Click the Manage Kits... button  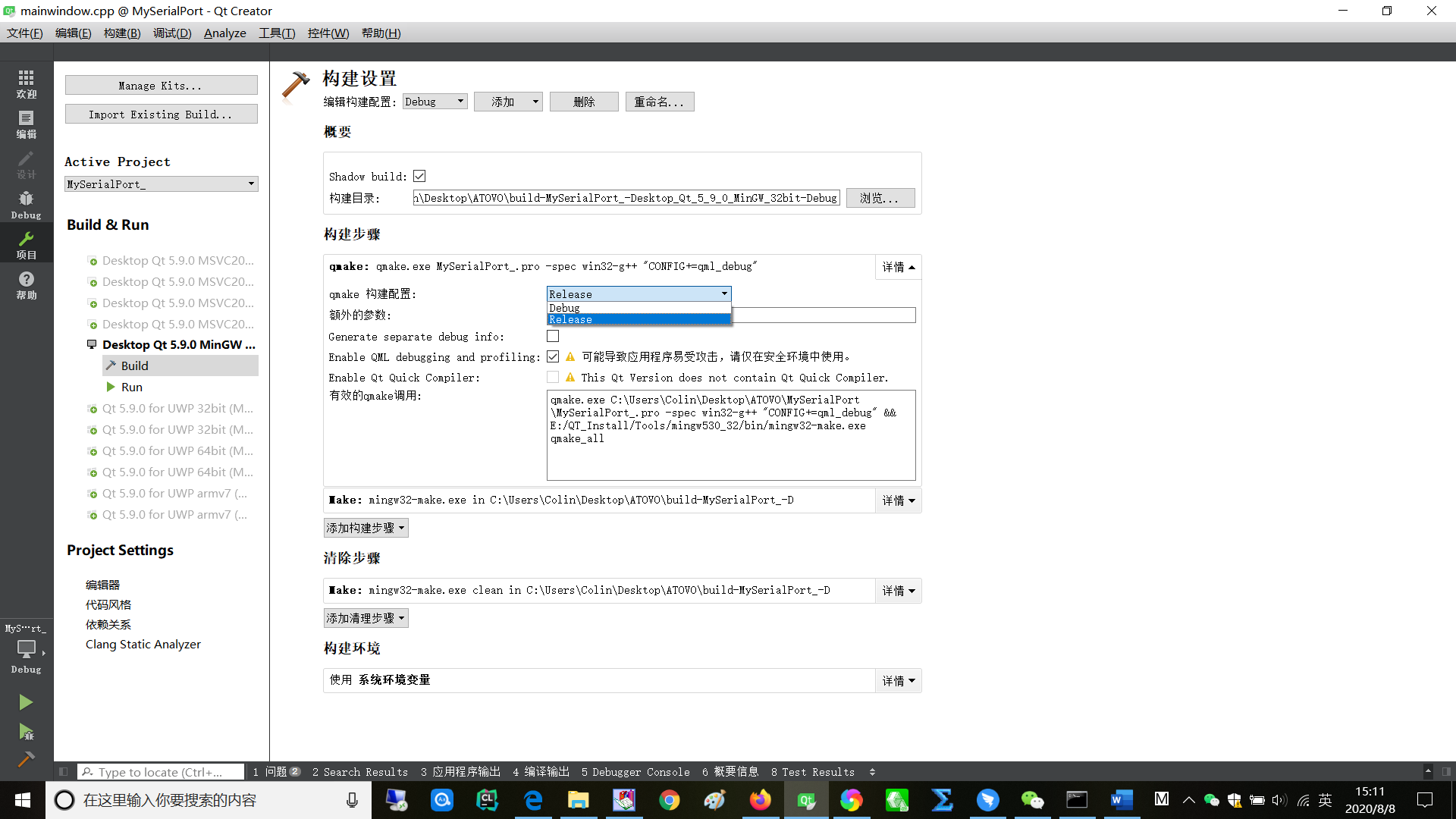(161, 85)
